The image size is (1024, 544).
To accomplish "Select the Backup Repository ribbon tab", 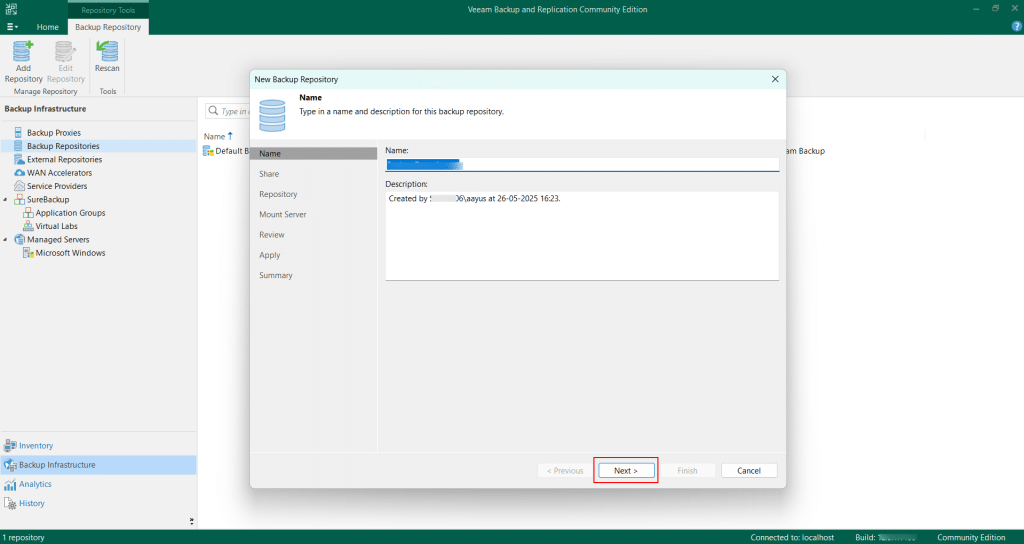I will coord(108,27).
